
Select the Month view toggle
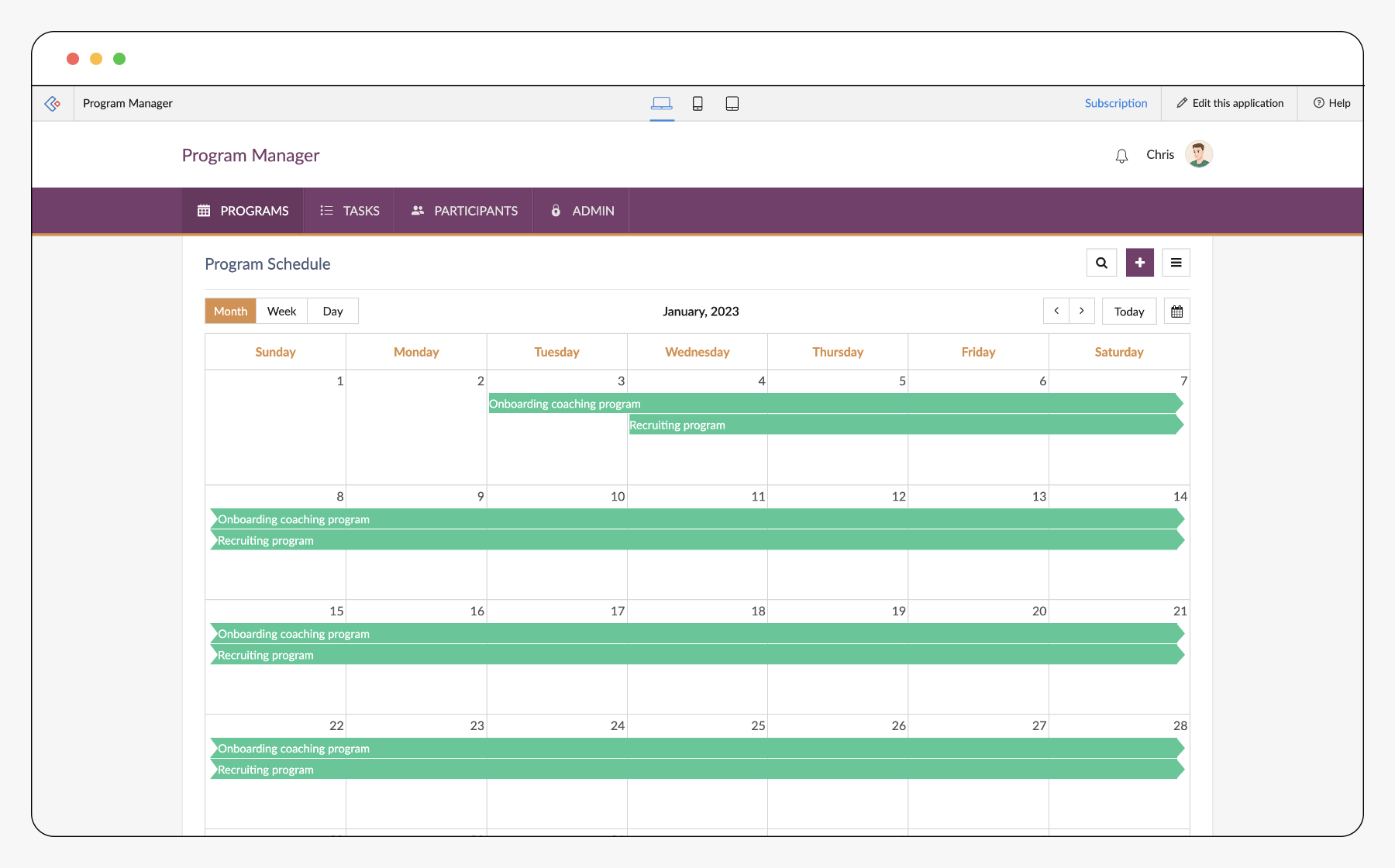tap(230, 312)
